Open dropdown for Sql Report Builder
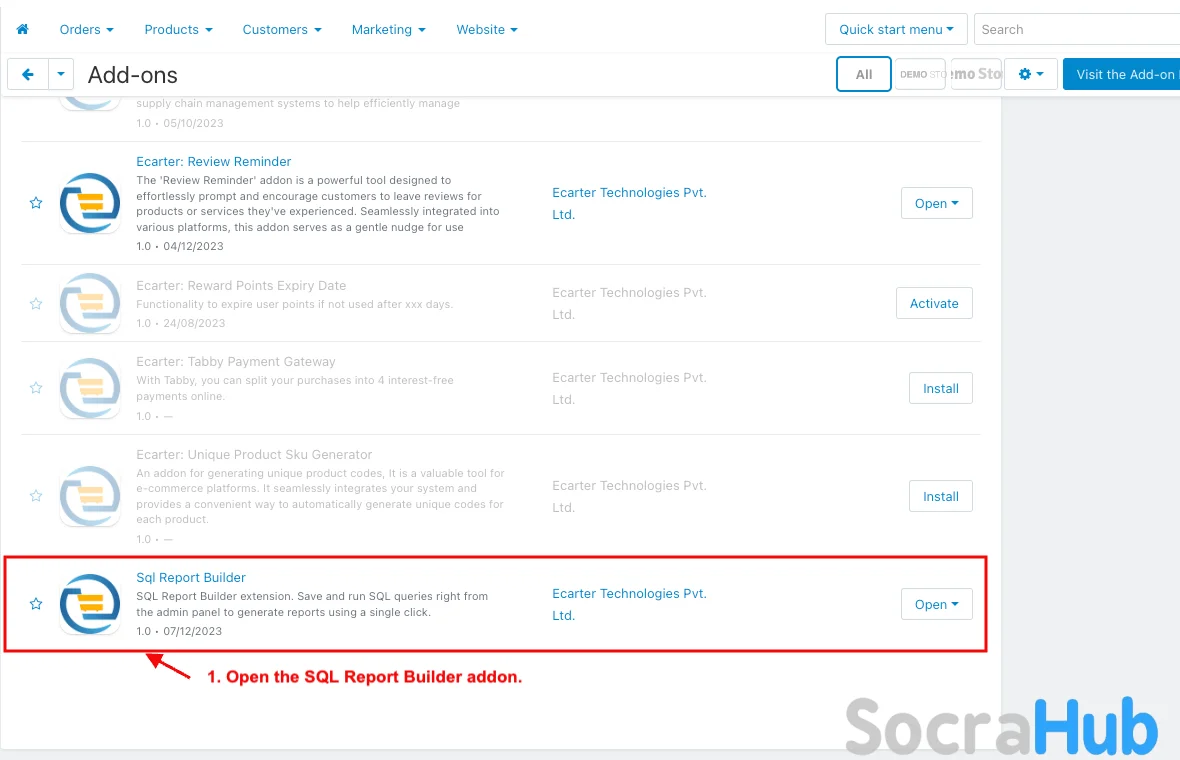 click(937, 604)
